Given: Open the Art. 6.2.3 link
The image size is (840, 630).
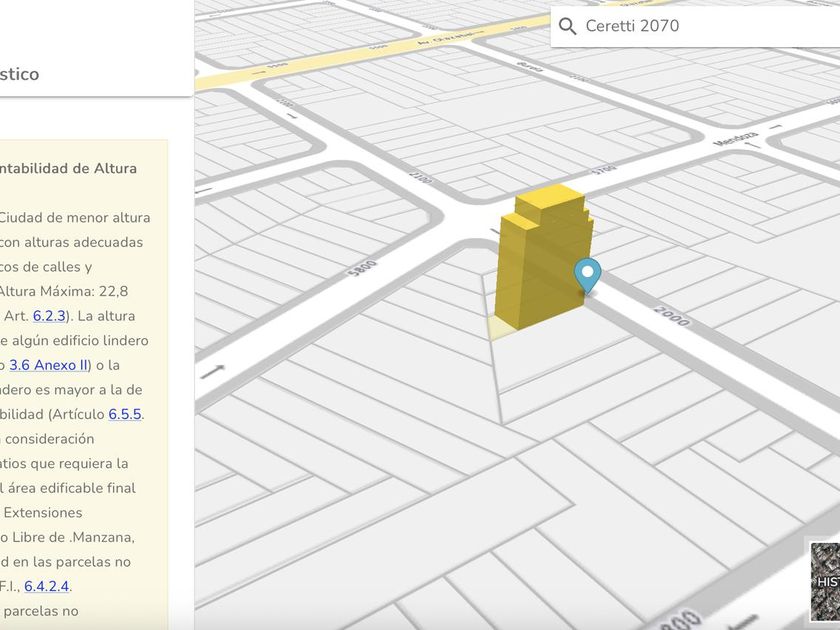Looking at the screenshot, I should pyautogui.click(x=49, y=316).
